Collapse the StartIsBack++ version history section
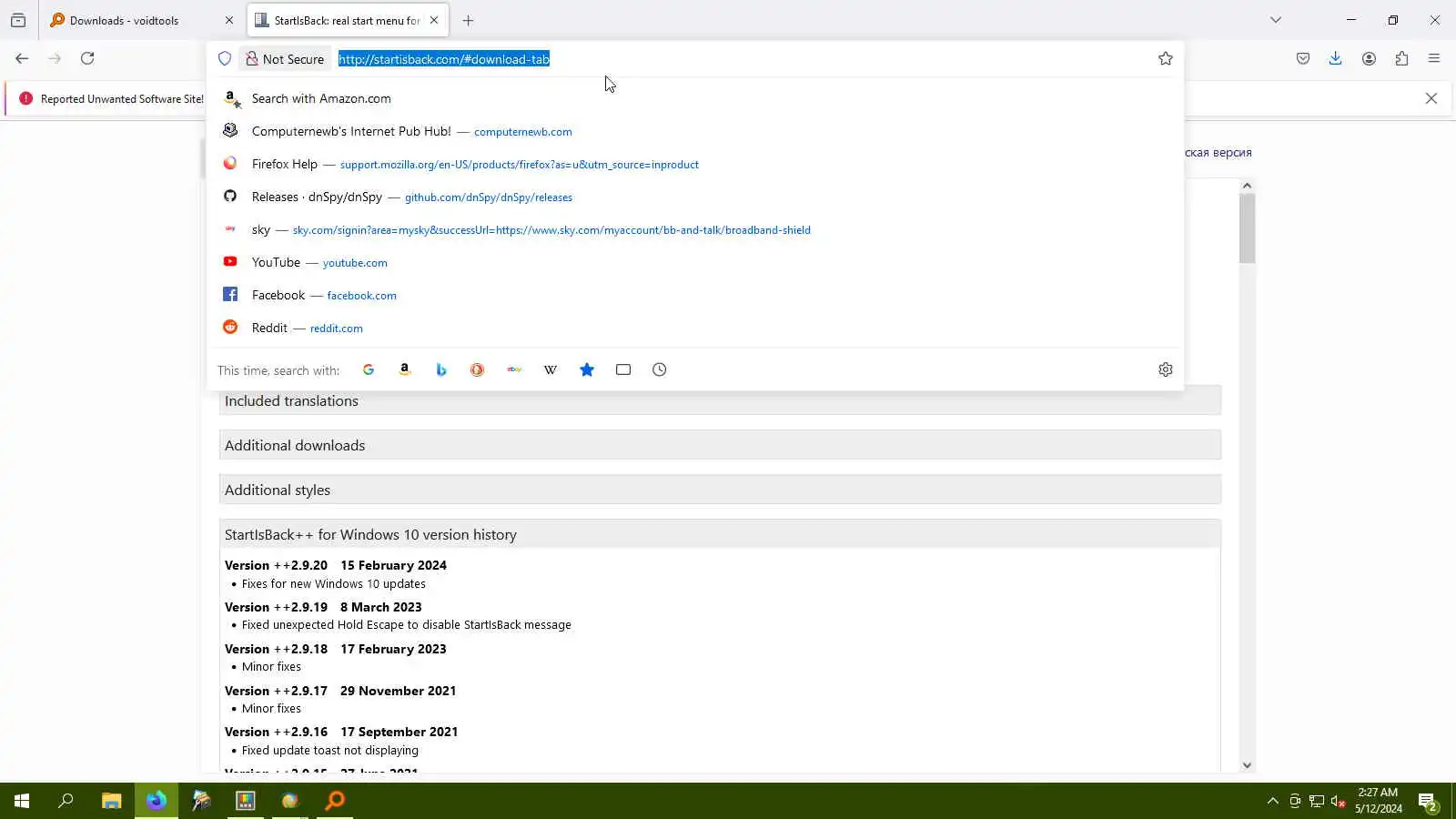The image size is (1456, 819). pos(720,534)
